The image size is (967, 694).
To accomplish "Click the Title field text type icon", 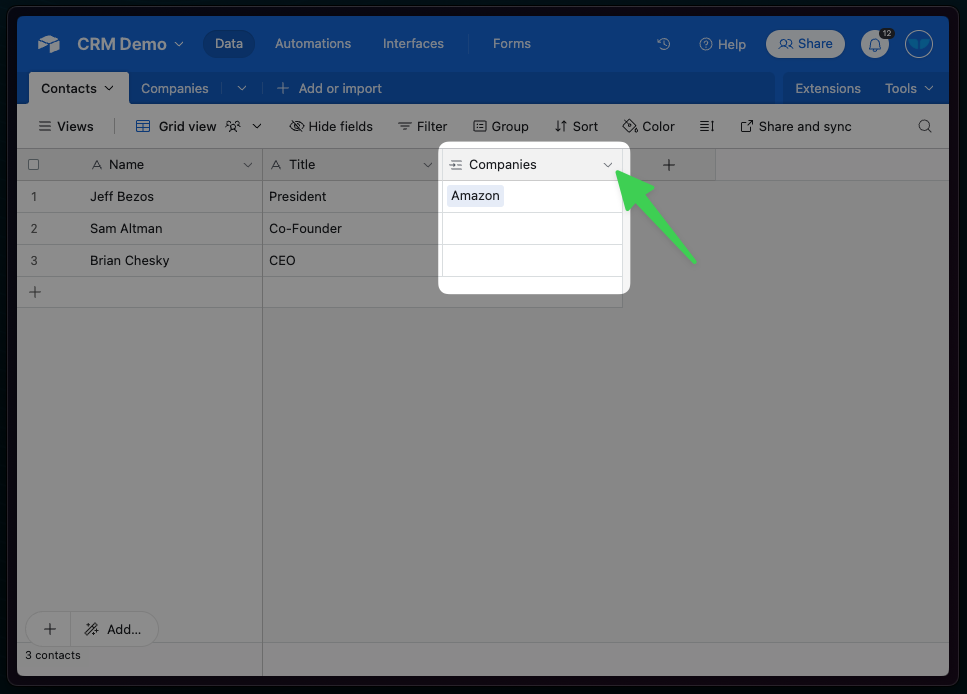I will 276,165.
